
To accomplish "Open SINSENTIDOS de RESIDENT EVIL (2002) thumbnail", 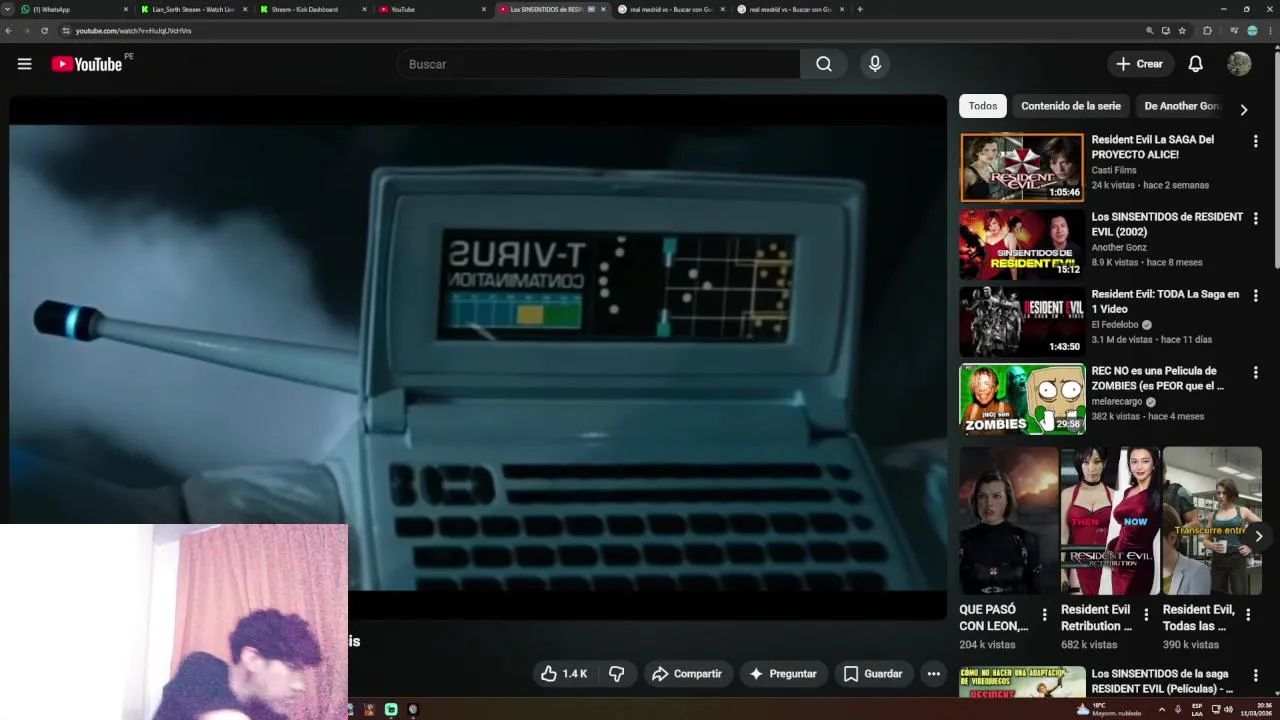I will click(1022, 244).
